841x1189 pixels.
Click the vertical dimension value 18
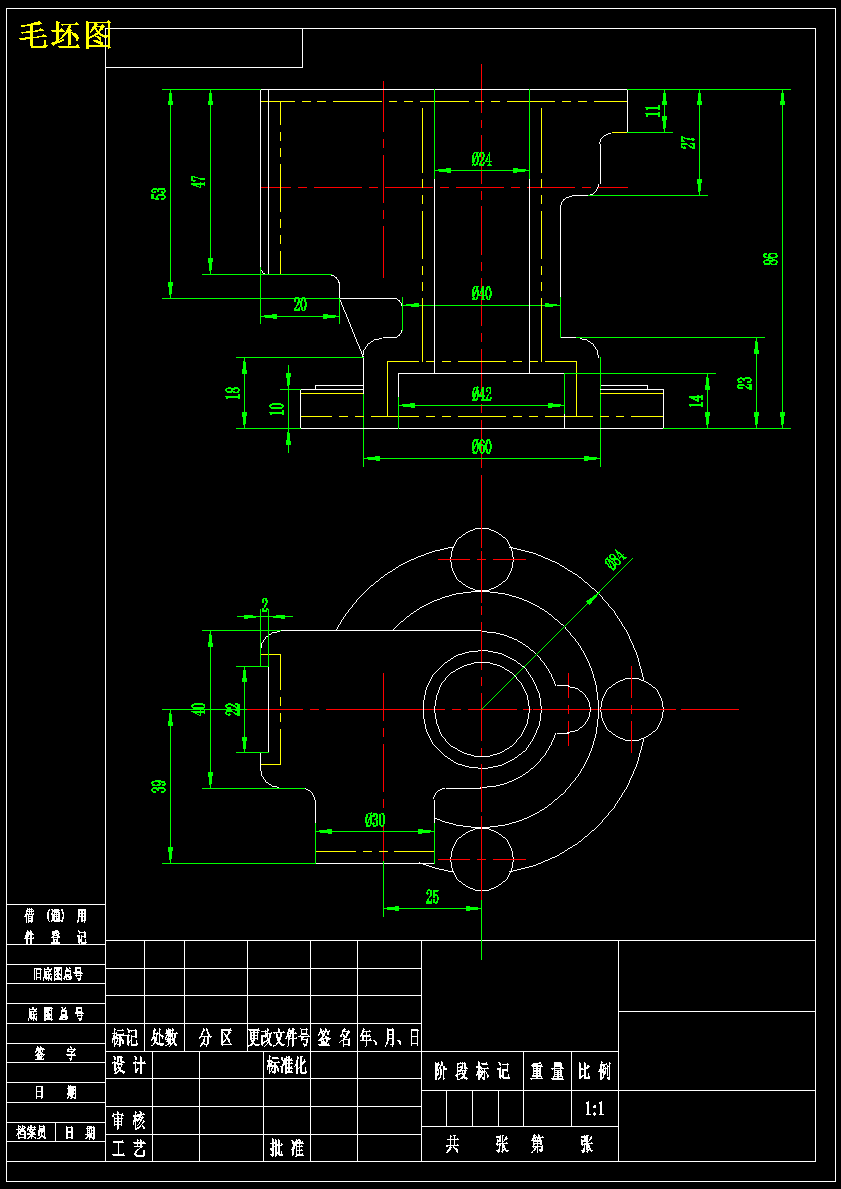[233, 393]
